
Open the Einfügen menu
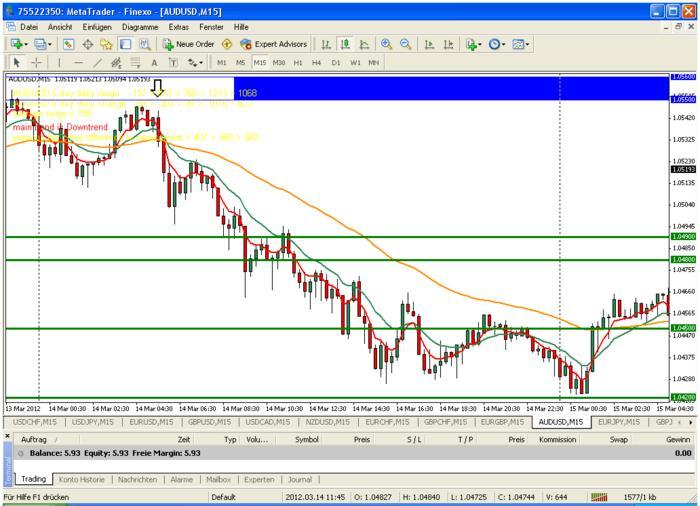point(97,27)
